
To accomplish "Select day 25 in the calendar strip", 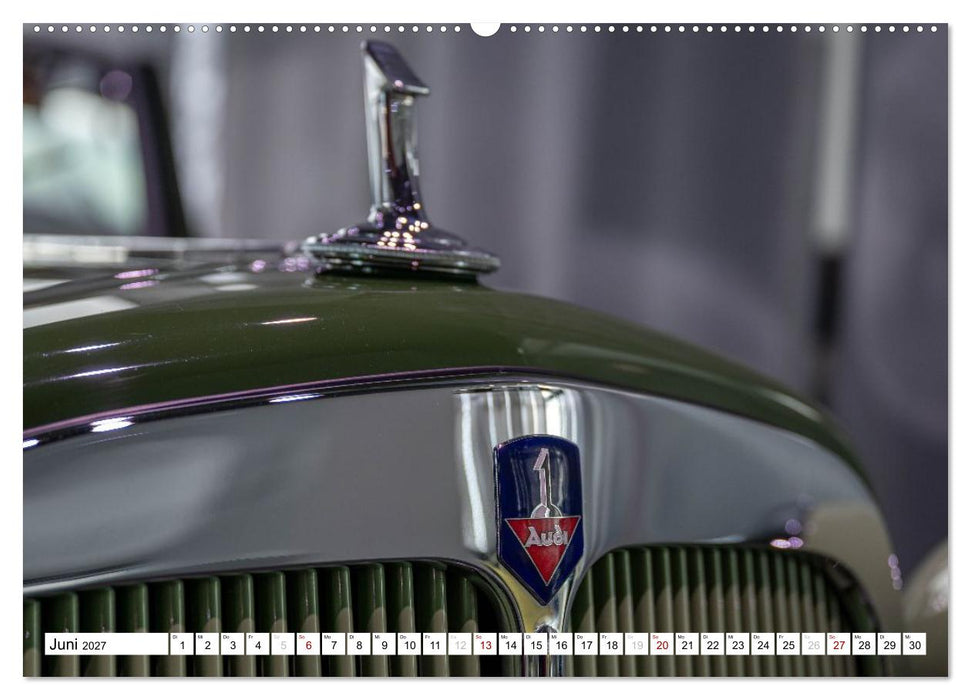I will tap(789, 644).
